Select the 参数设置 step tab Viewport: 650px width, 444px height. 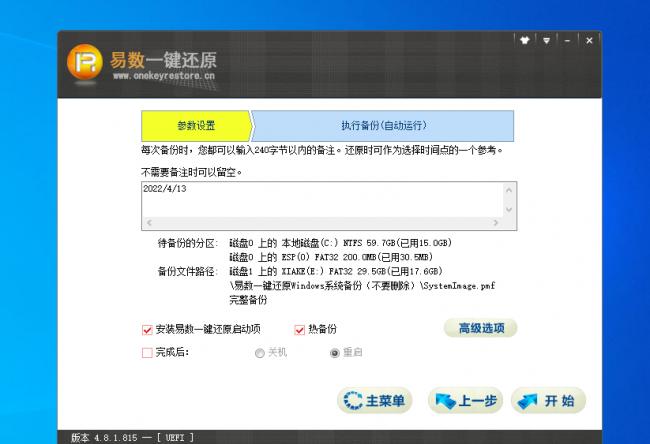(x=196, y=126)
